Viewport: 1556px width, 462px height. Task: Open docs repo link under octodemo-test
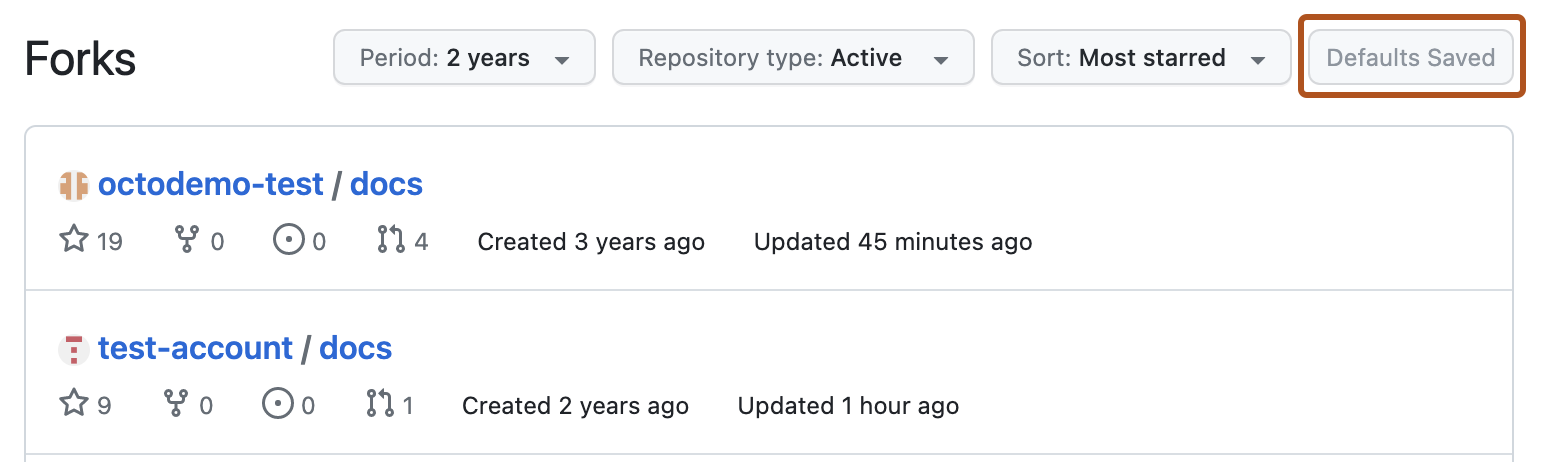pos(386,185)
